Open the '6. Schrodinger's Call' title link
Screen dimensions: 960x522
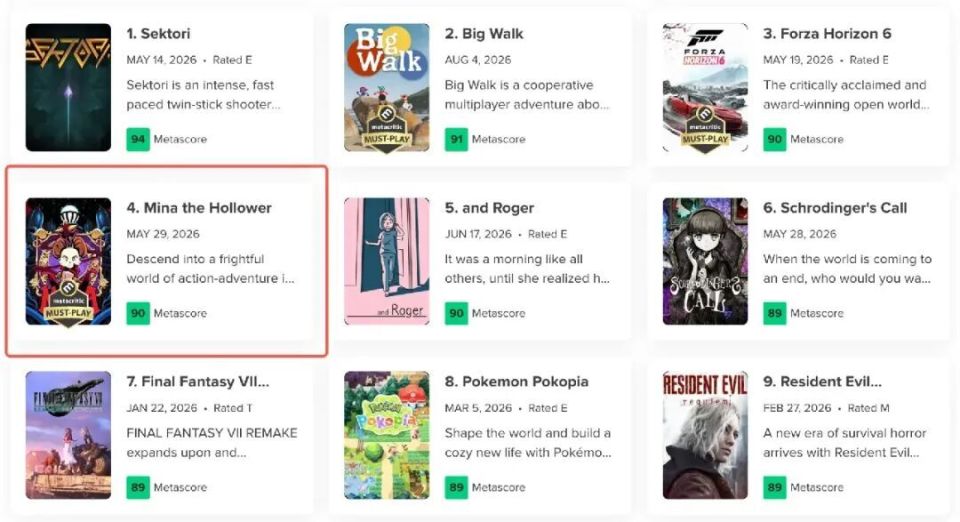coord(834,208)
